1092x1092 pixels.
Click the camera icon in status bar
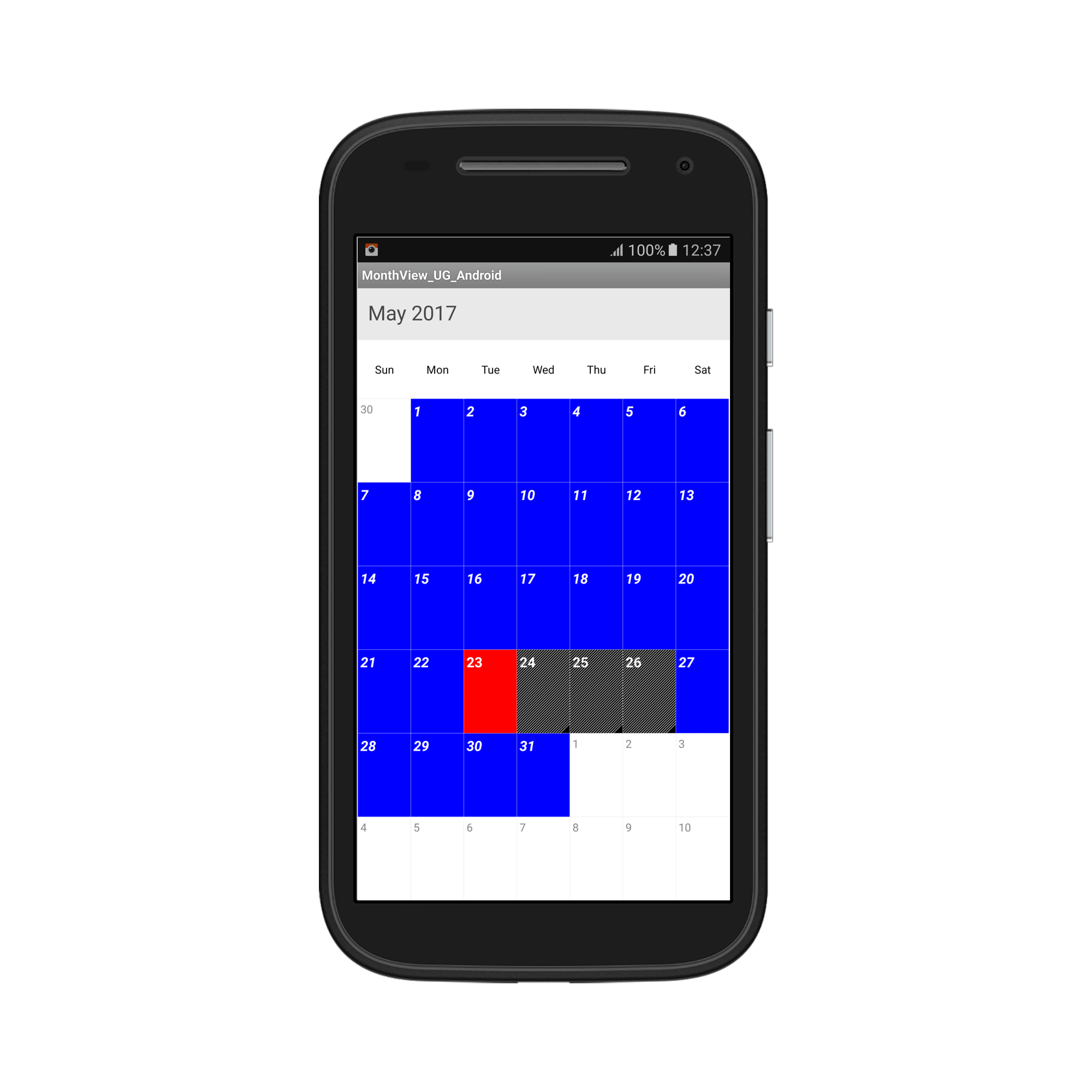[x=370, y=249]
